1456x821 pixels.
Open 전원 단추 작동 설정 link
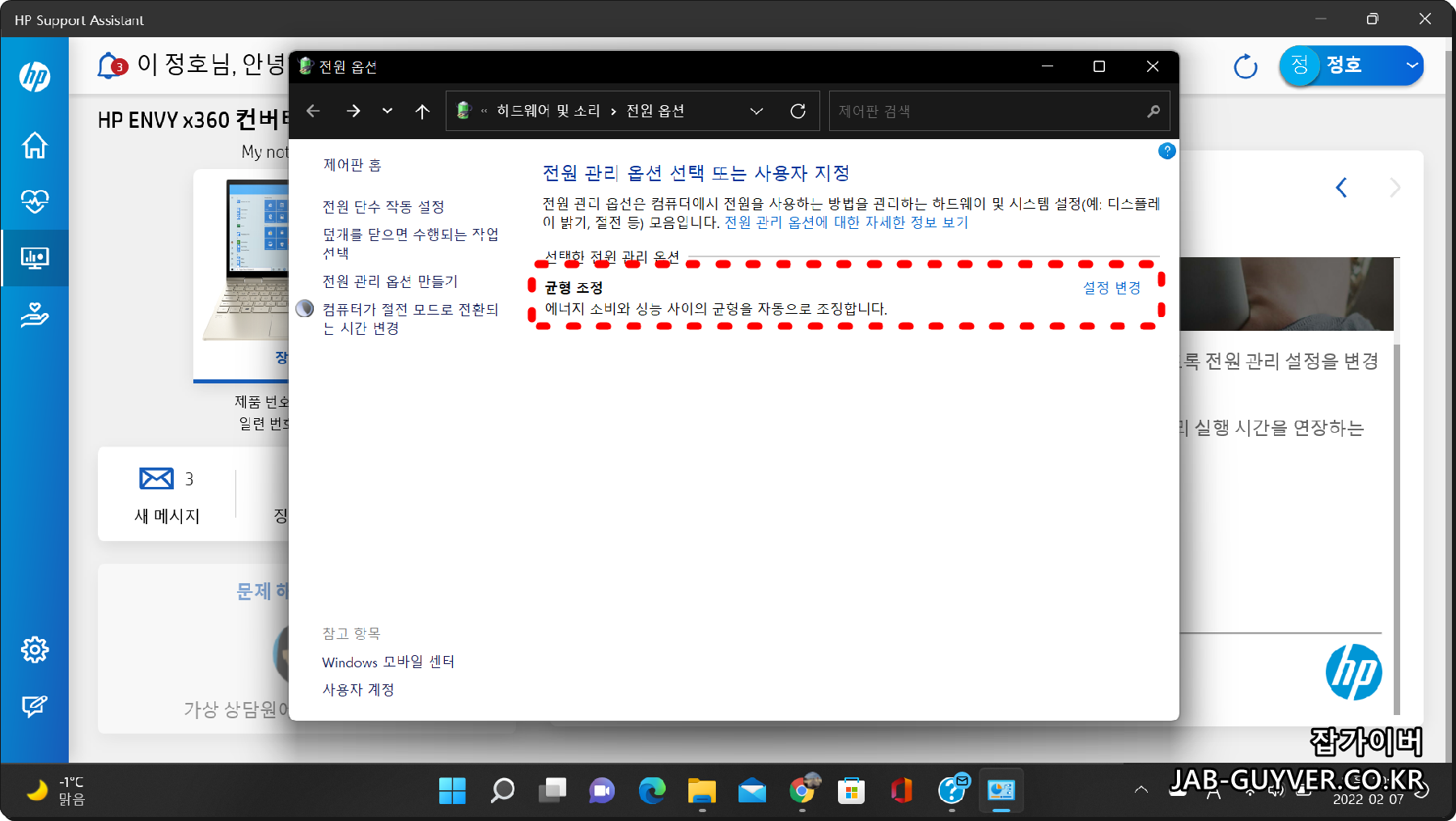(x=383, y=207)
